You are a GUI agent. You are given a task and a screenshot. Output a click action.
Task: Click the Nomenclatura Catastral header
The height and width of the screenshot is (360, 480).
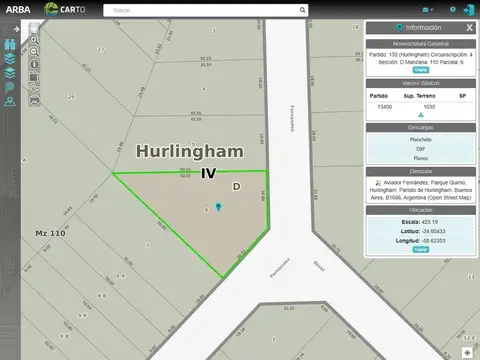coord(421,44)
